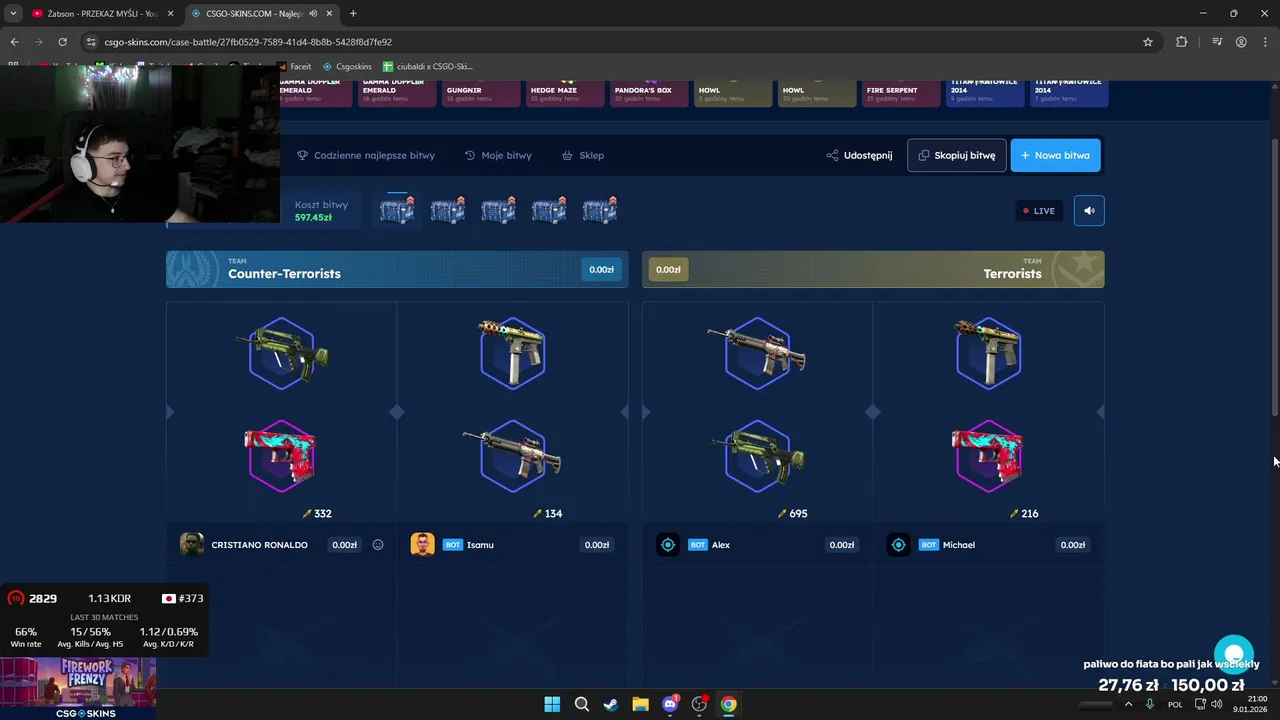Click bot Alex's avatar icon

[x=668, y=545]
